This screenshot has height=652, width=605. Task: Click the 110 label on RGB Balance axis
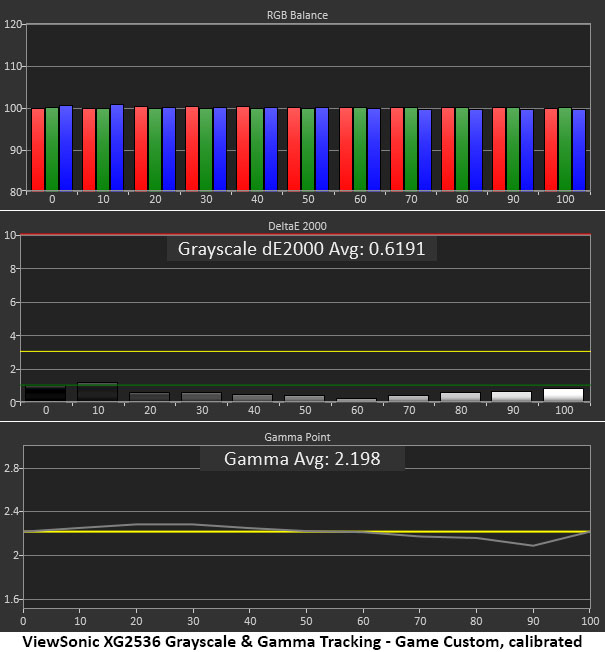tap(13, 67)
